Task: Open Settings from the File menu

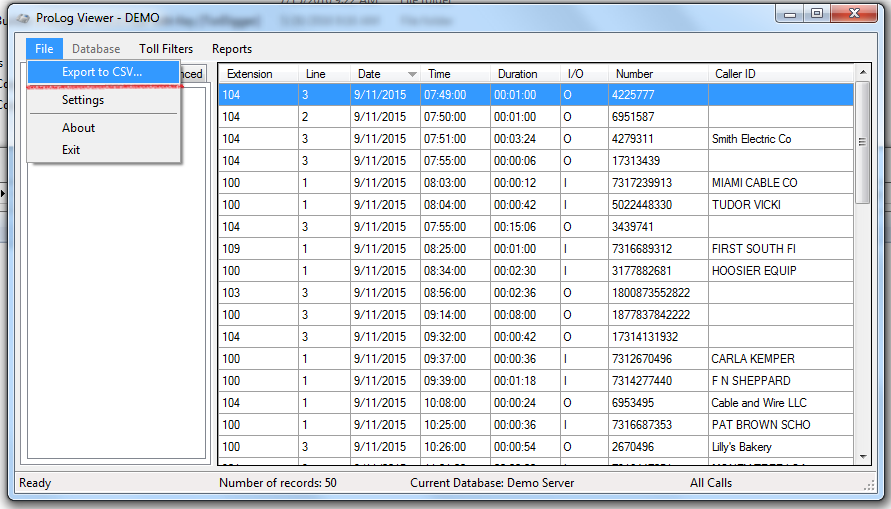Action: [83, 100]
